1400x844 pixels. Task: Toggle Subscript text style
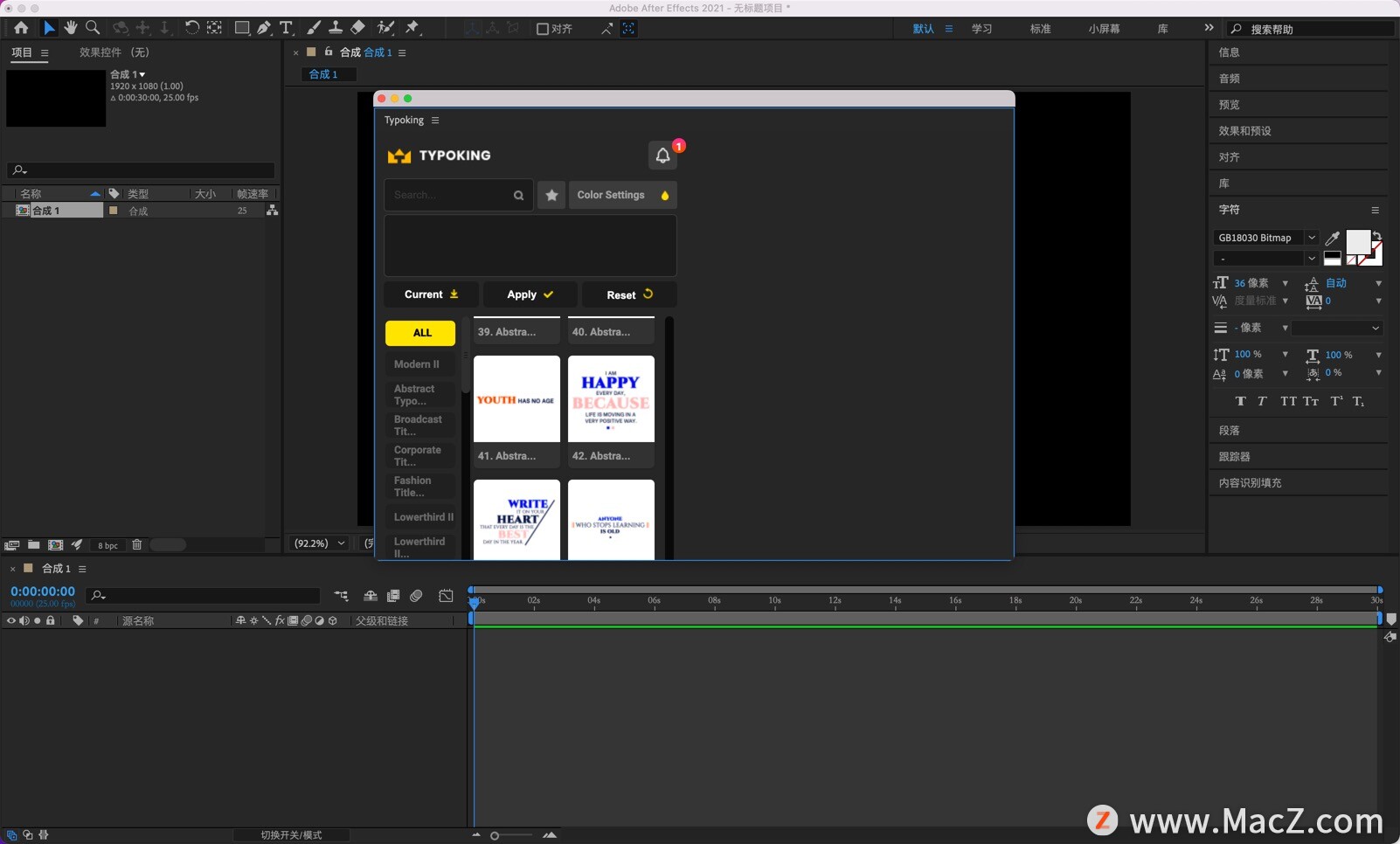pos(1358,401)
